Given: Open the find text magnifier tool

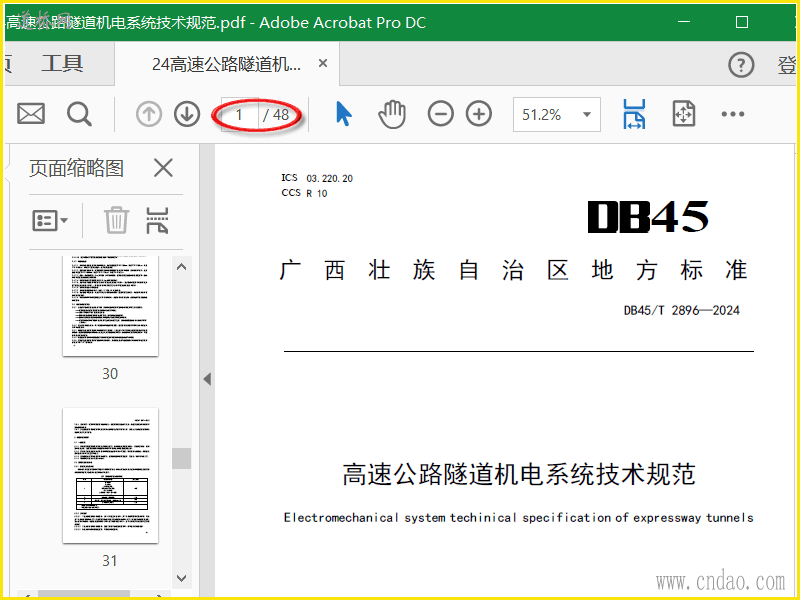Looking at the screenshot, I should (x=80, y=114).
